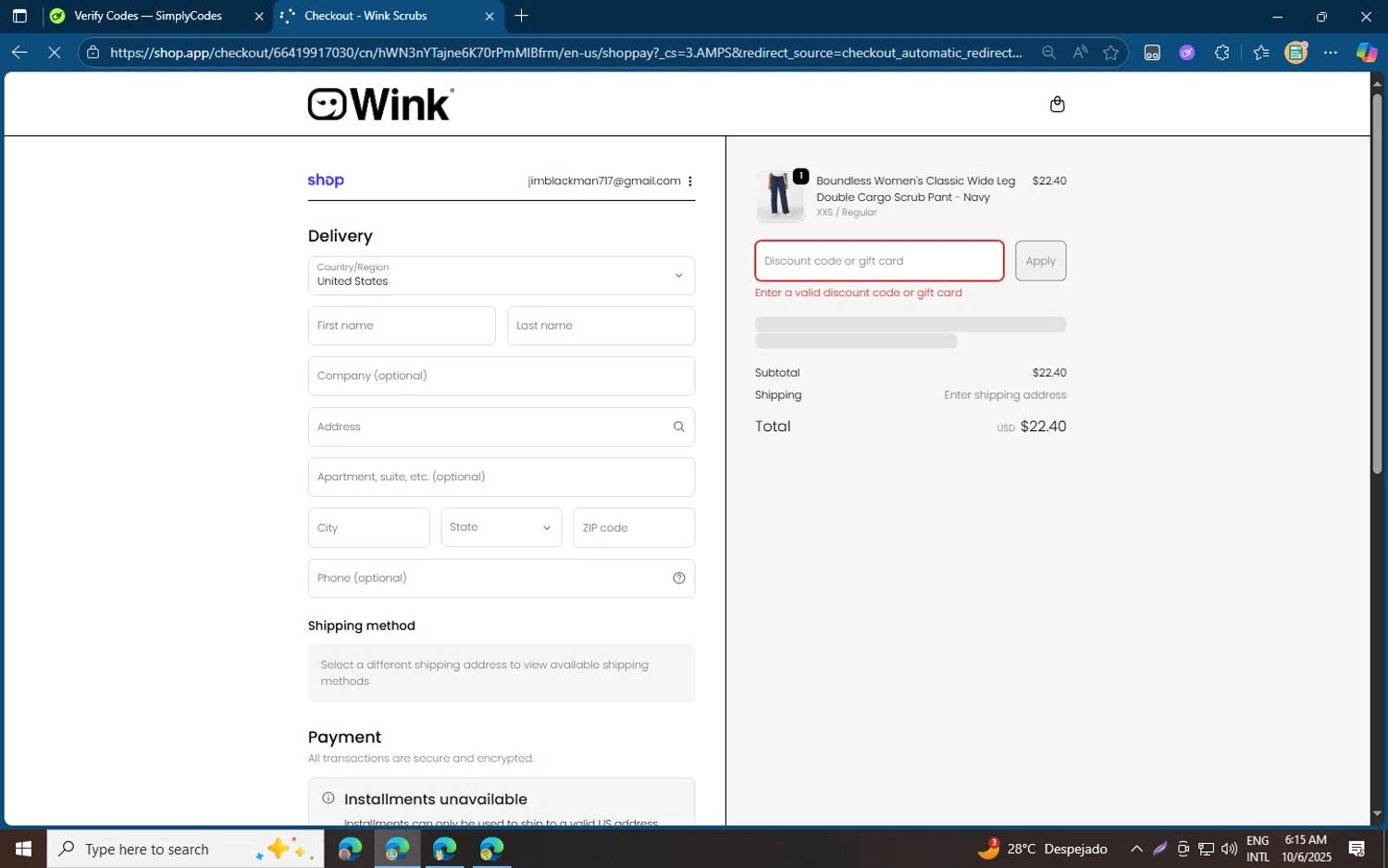Viewport: 1388px width, 868px height.
Task: Click the page vertical scrollbar thumb
Action: (x=1377, y=282)
